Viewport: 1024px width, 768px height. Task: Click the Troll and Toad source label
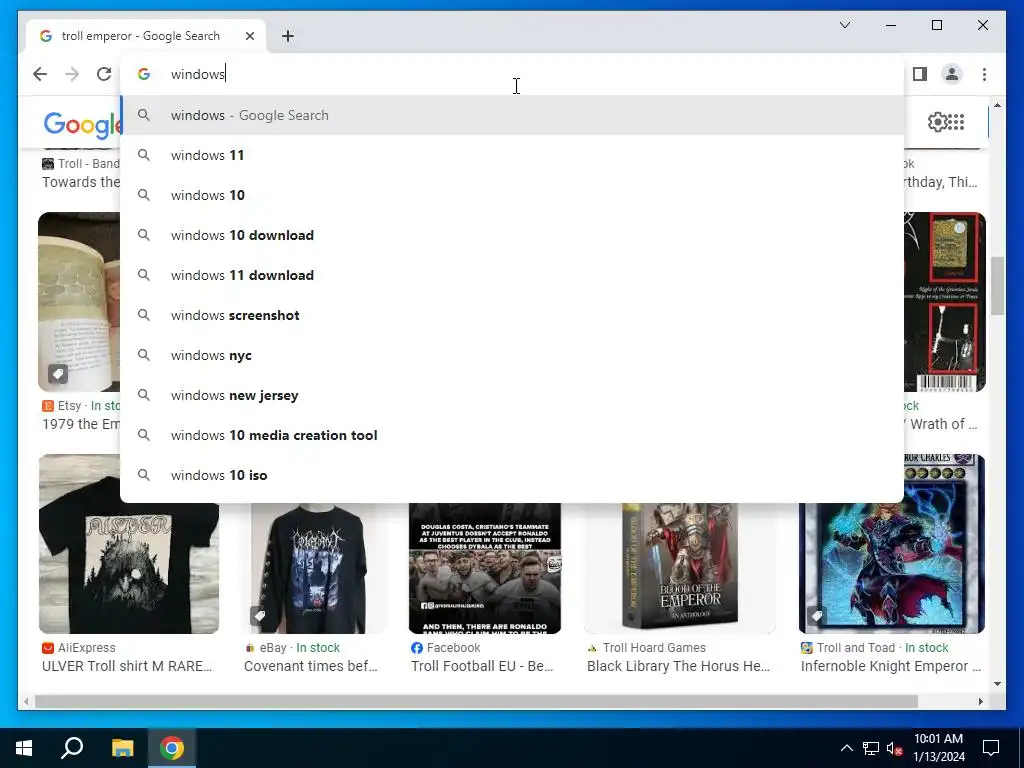(856, 648)
